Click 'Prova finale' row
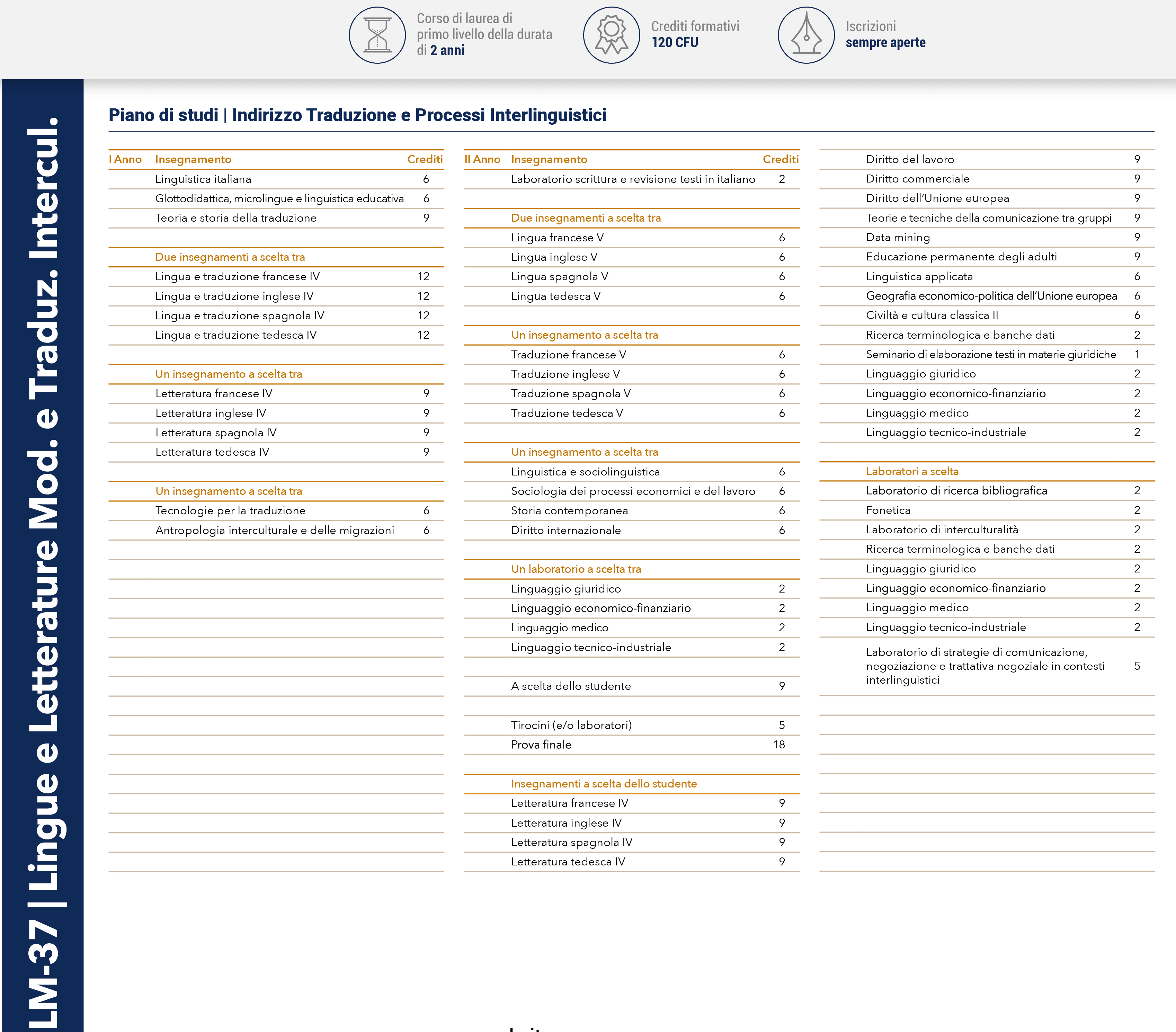Image resolution: width=1176 pixels, height=1032 pixels. [x=632, y=745]
